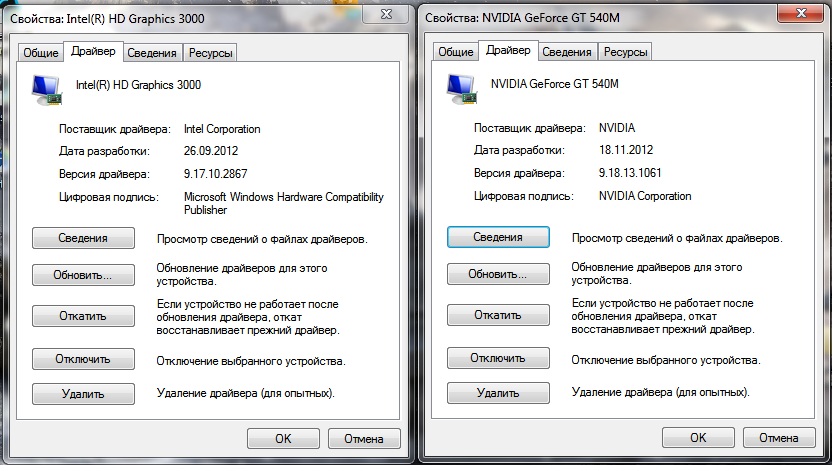The image size is (835, 471).
Task: Click the Intel HD Graphics 3000 device icon
Action: click(x=47, y=90)
